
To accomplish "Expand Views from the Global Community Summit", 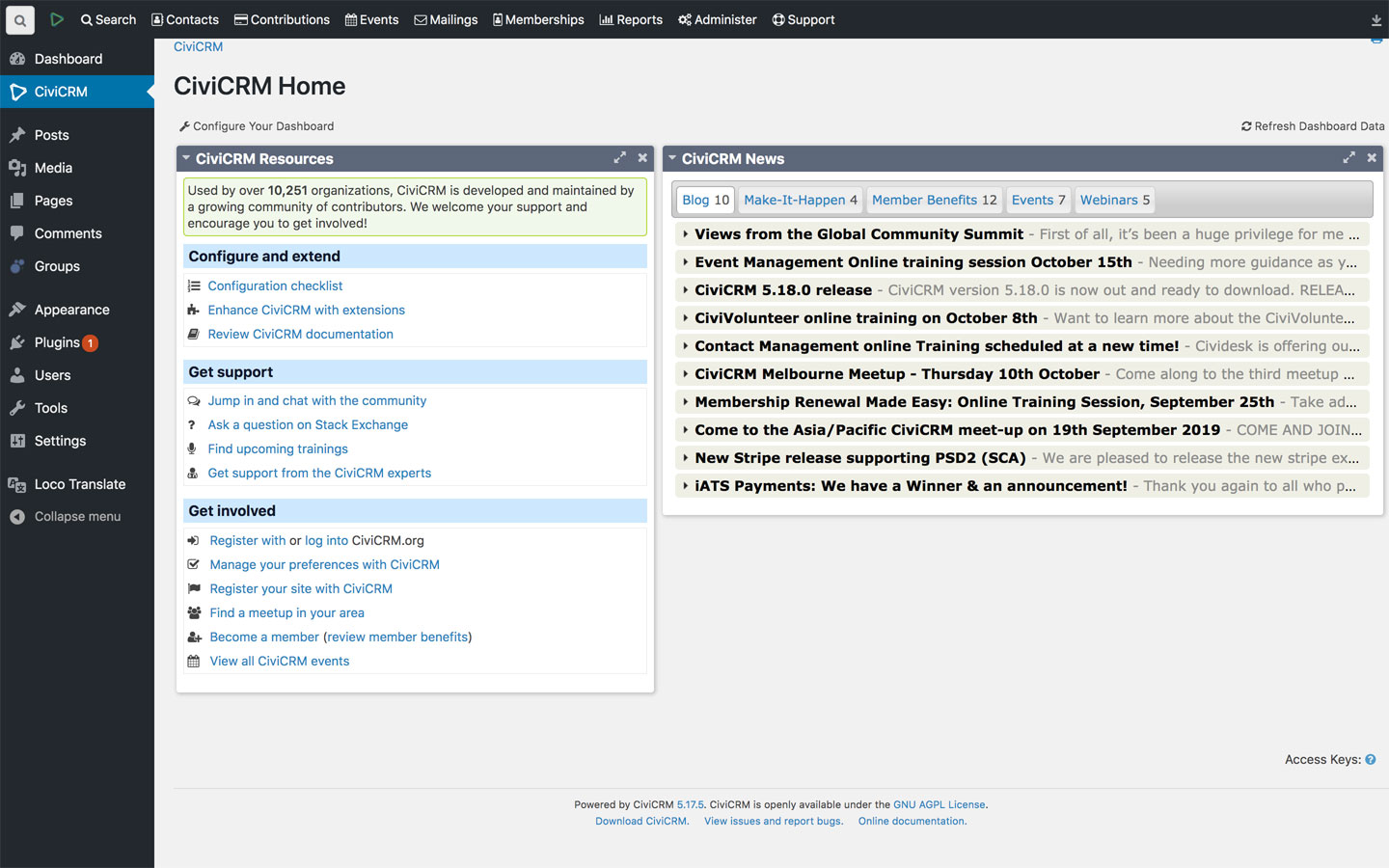I will coord(1022,234).
